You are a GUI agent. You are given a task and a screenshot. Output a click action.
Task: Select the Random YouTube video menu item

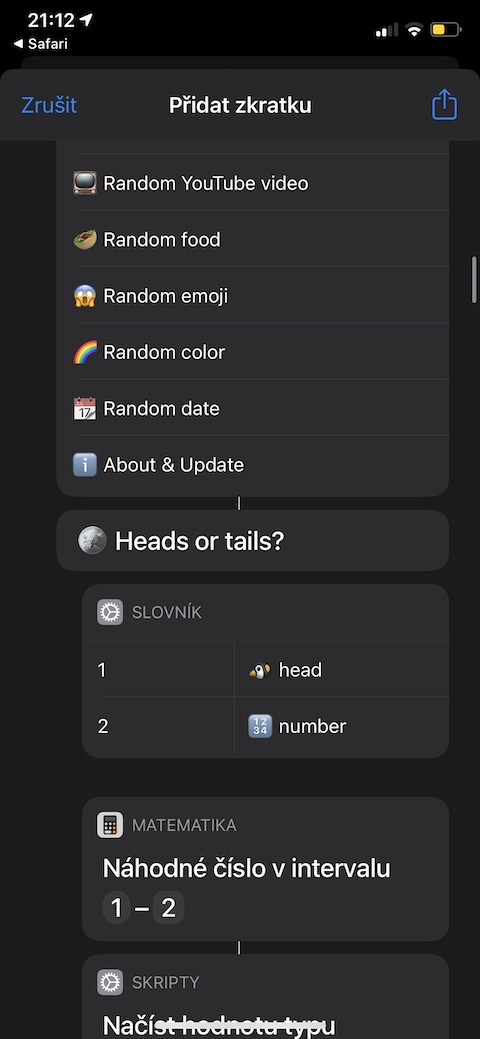click(253, 183)
